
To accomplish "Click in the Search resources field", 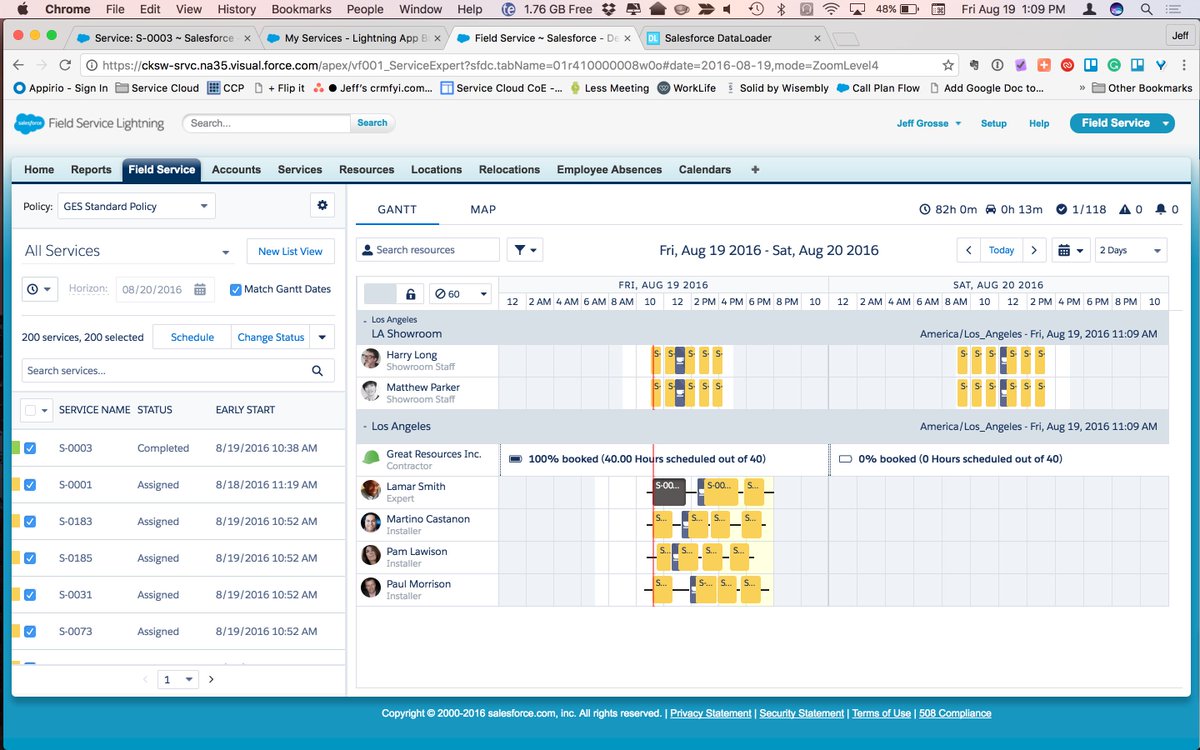I will pos(428,250).
